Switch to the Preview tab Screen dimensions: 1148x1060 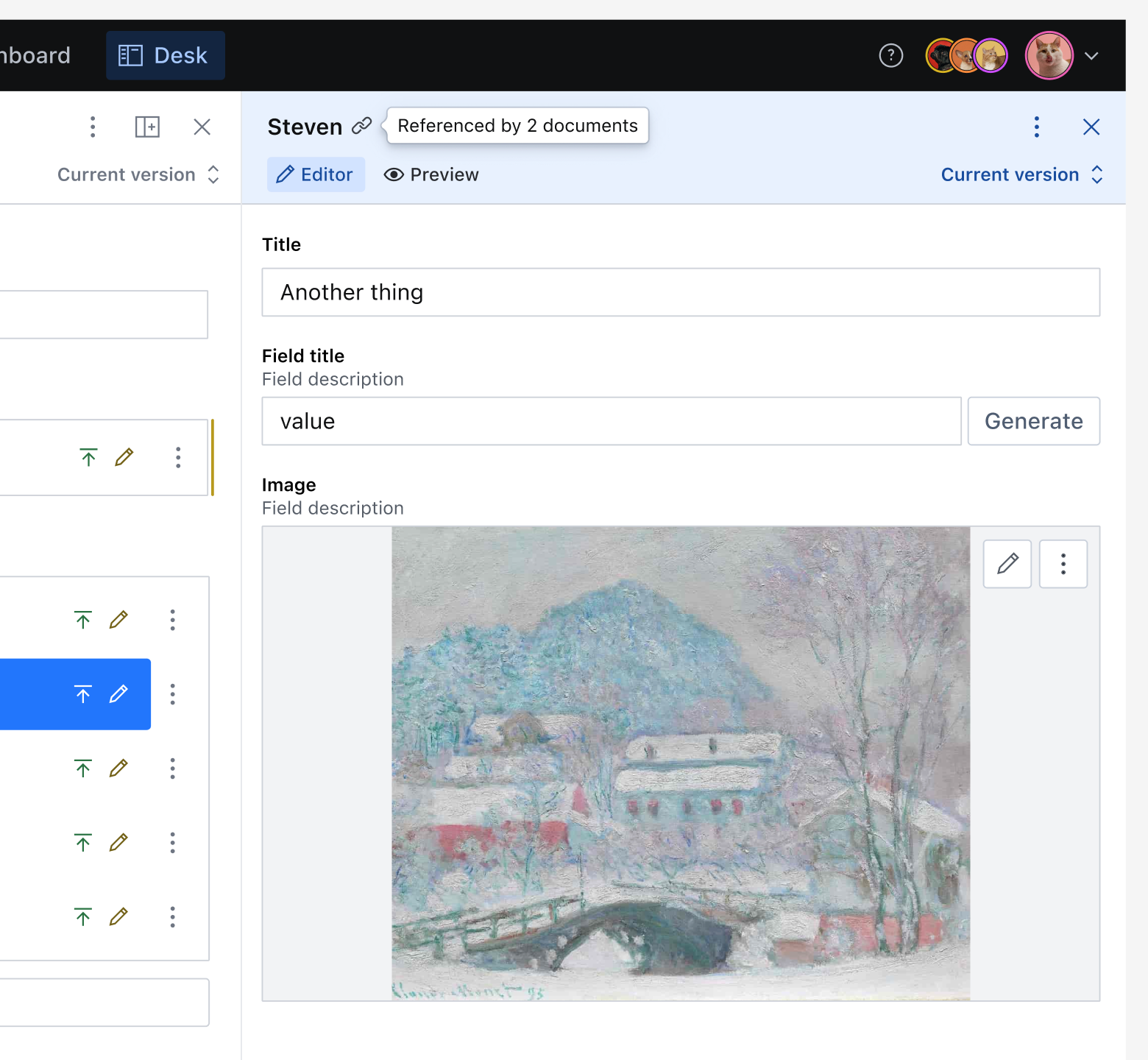[431, 174]
